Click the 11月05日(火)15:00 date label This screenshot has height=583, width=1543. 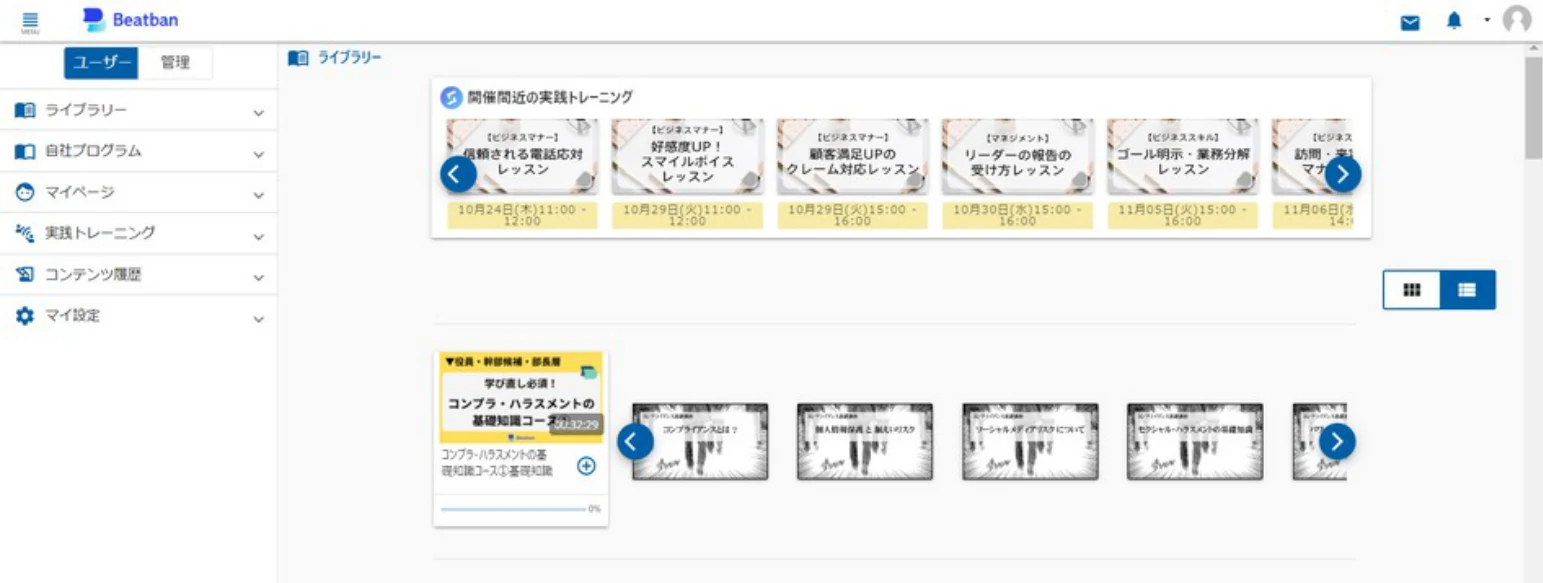(1183, 215)
